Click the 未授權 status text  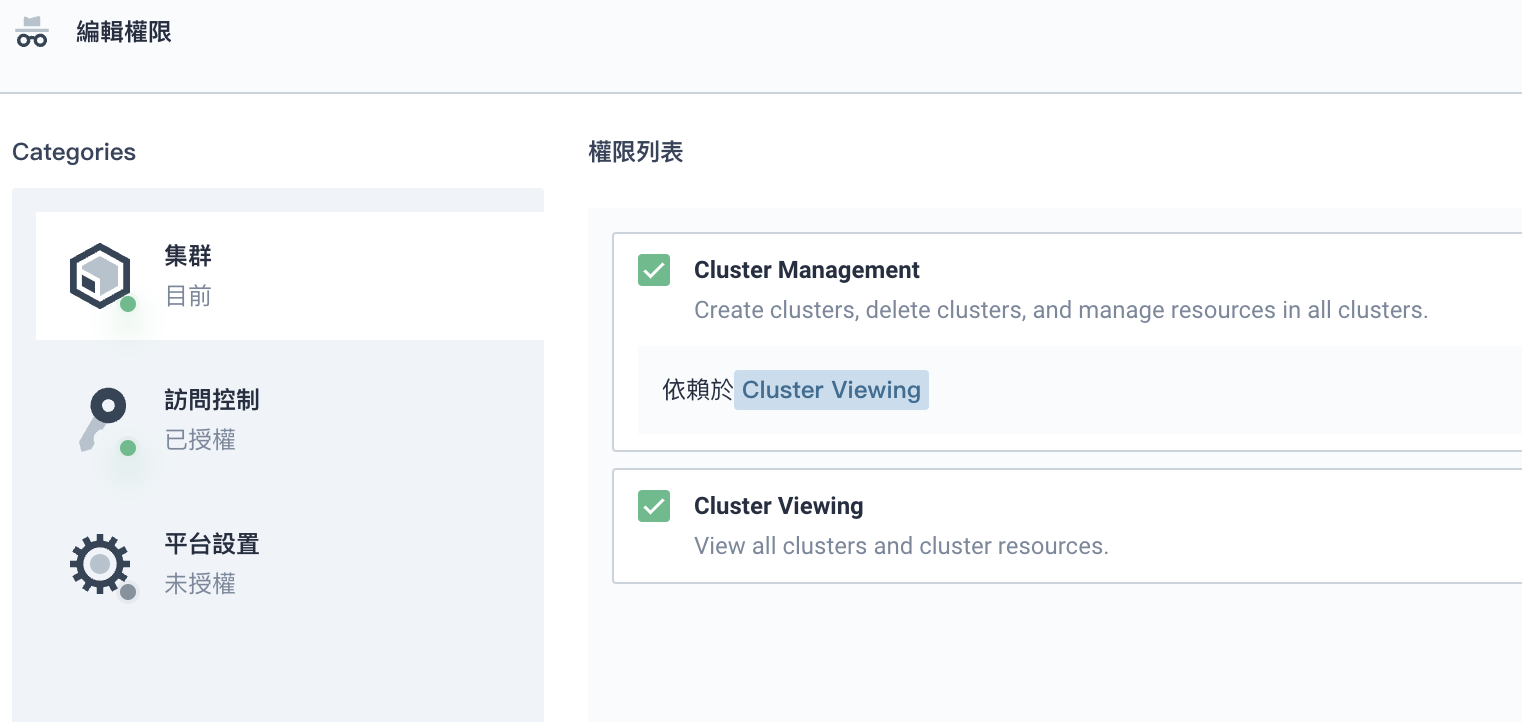pos(200,584)
